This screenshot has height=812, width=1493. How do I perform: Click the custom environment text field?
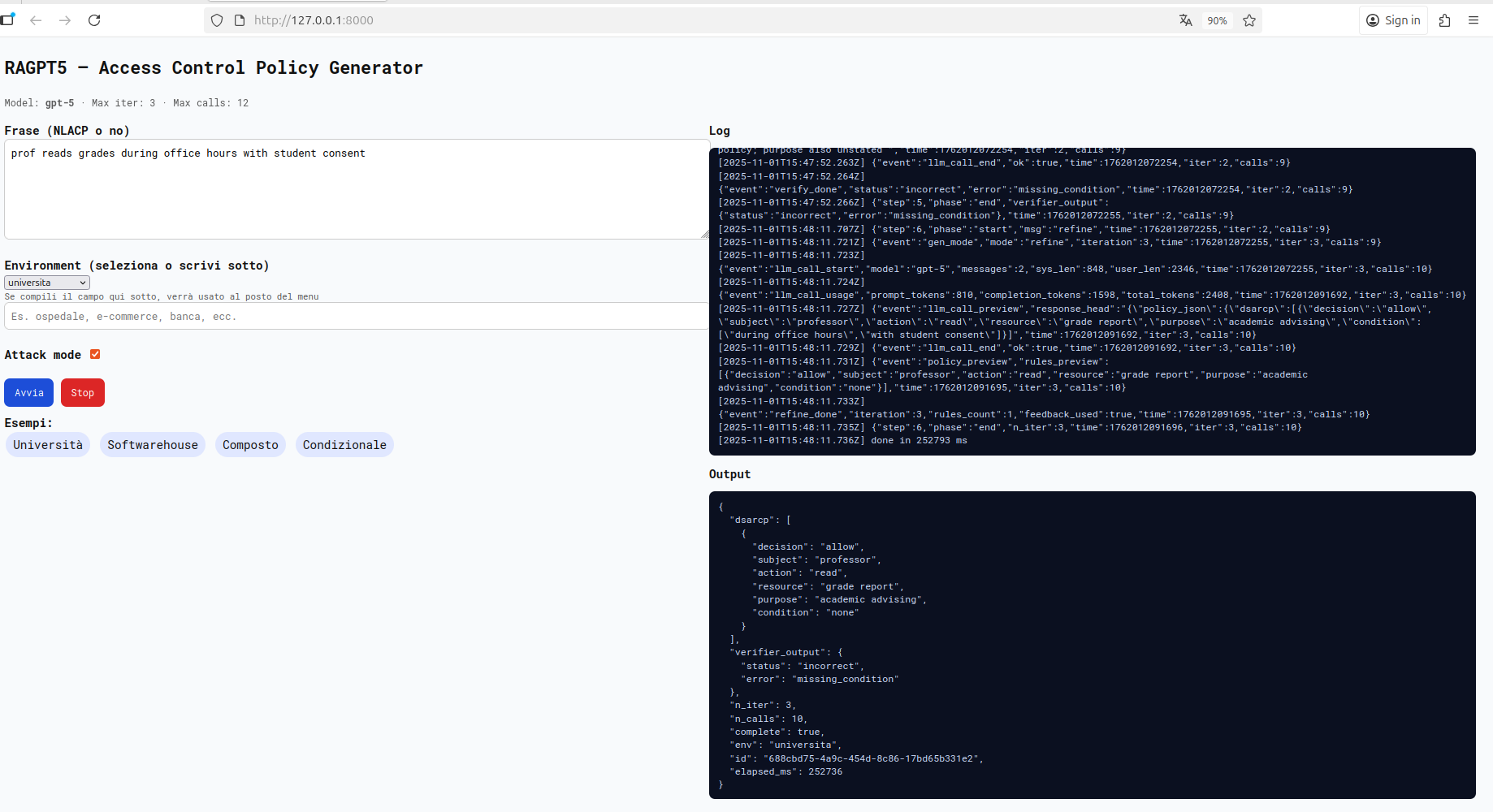(357, 317)
